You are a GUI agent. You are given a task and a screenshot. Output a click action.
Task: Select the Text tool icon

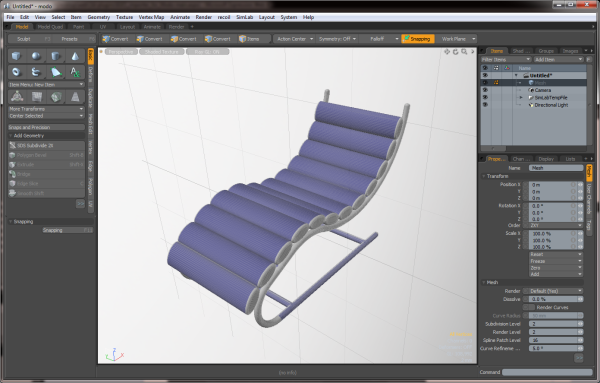[x=75, y=72]
